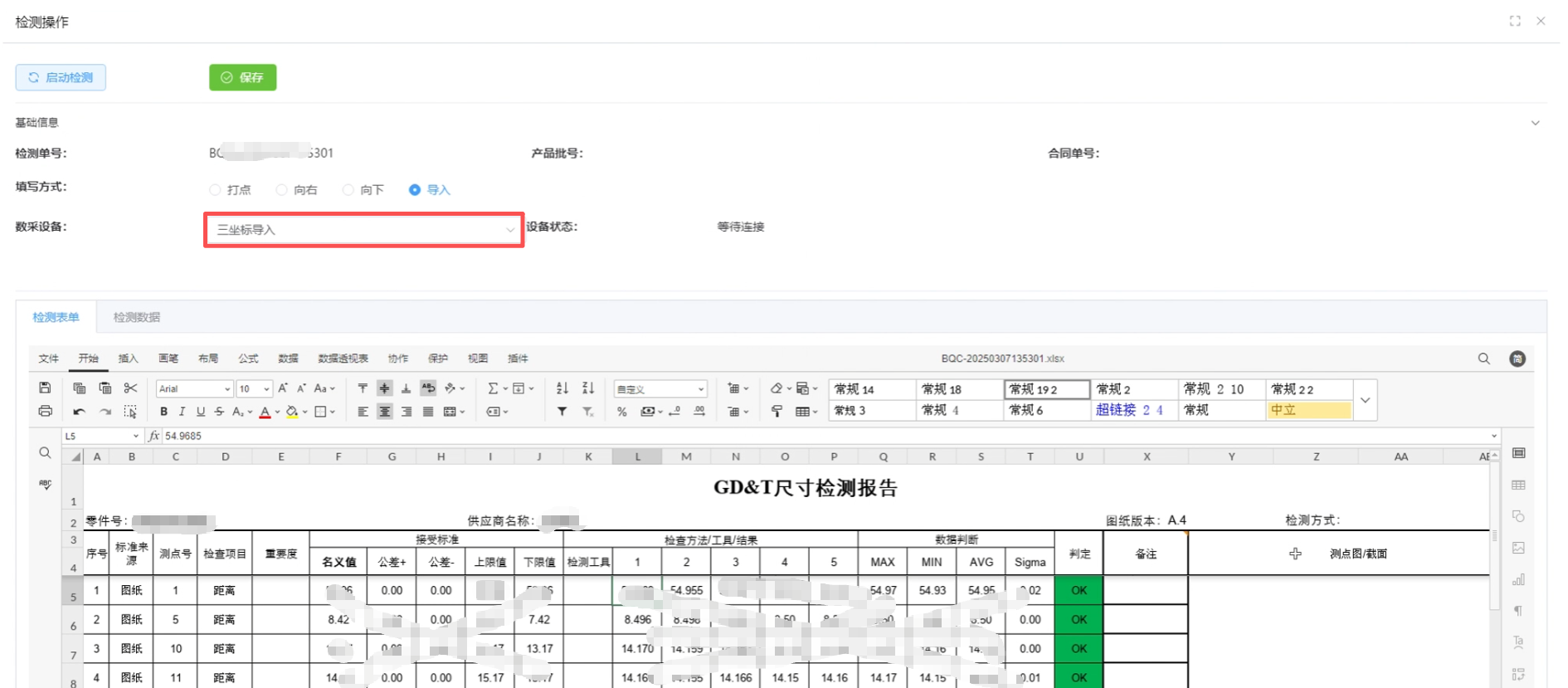Click the print icon in the spreadsheet toolbar
Image resolution: width=1568 pixels, height=688 pixels.
45,411
